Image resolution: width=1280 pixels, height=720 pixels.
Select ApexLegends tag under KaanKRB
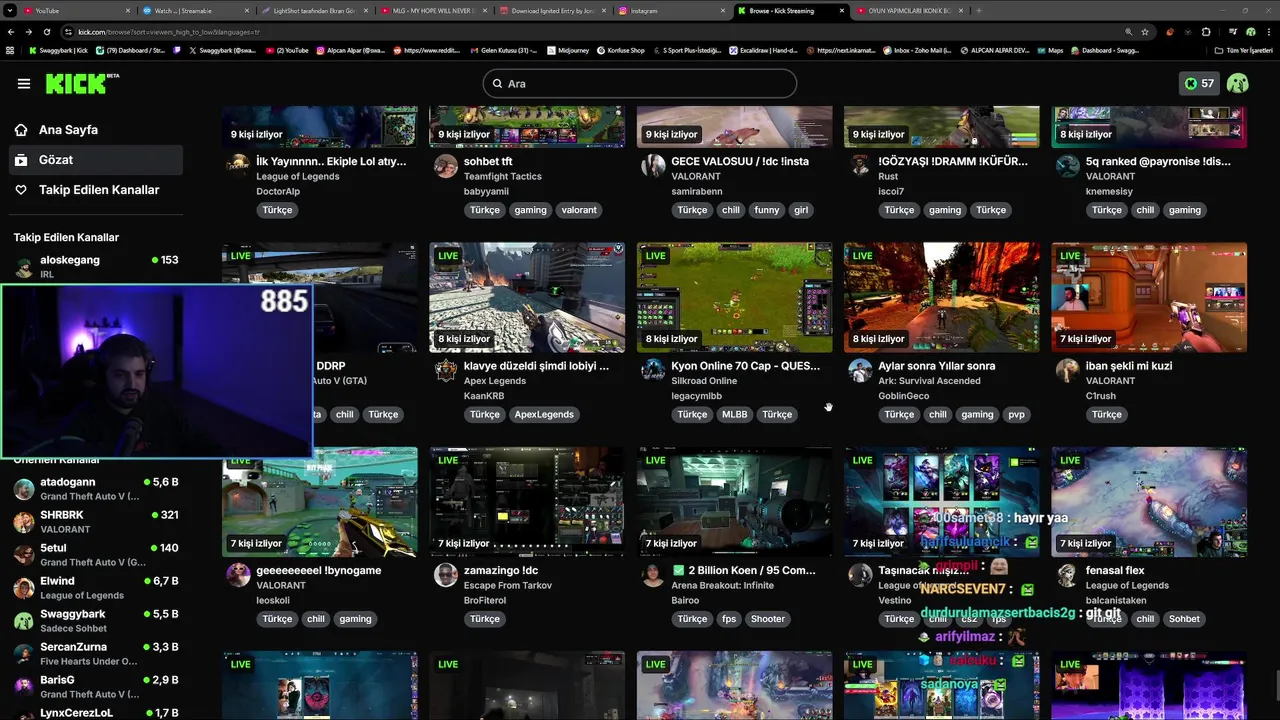coord(544,414)
